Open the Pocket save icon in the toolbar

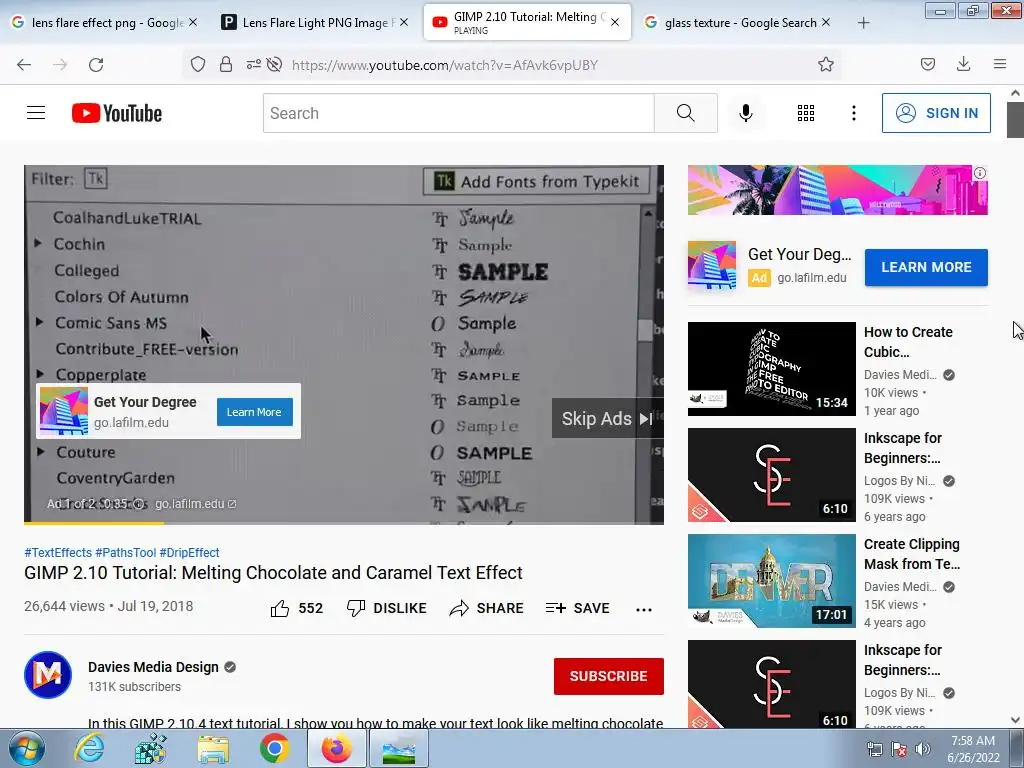click(x=927, y=64)
